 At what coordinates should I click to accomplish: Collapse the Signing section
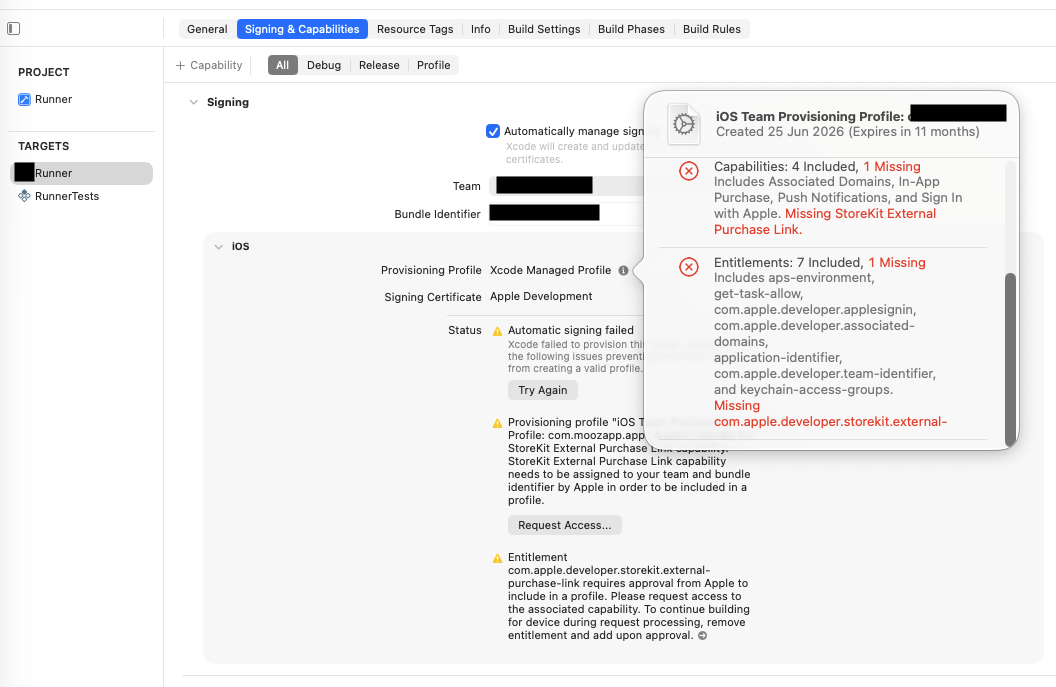pos(193,102)
